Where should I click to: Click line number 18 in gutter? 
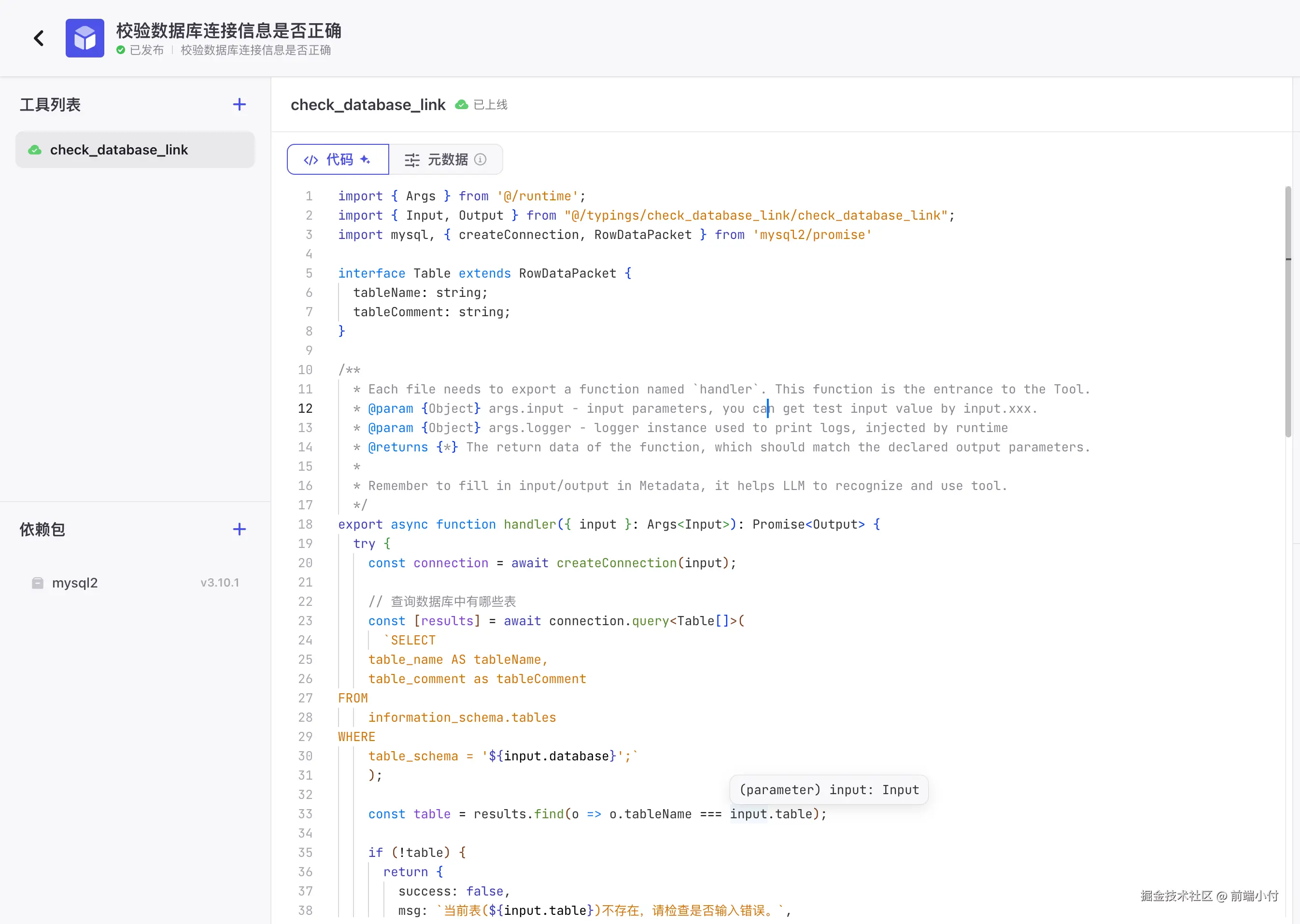click(x=305, y=524)
